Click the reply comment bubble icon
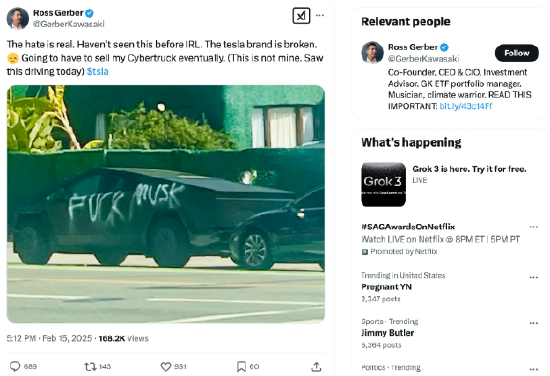 click(15, 366)
